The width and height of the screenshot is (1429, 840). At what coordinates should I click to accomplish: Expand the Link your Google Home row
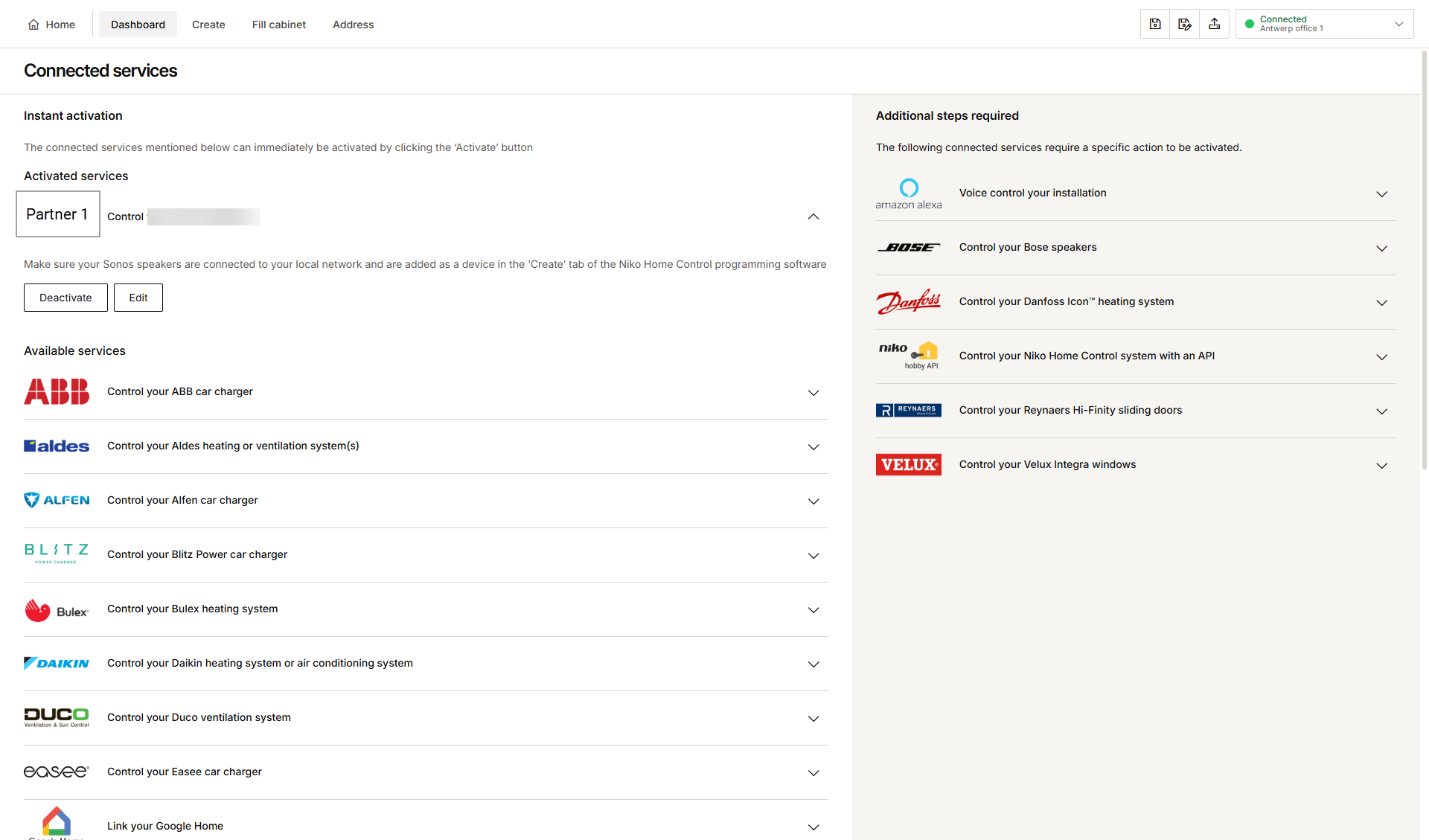click(x=813, y=827)
